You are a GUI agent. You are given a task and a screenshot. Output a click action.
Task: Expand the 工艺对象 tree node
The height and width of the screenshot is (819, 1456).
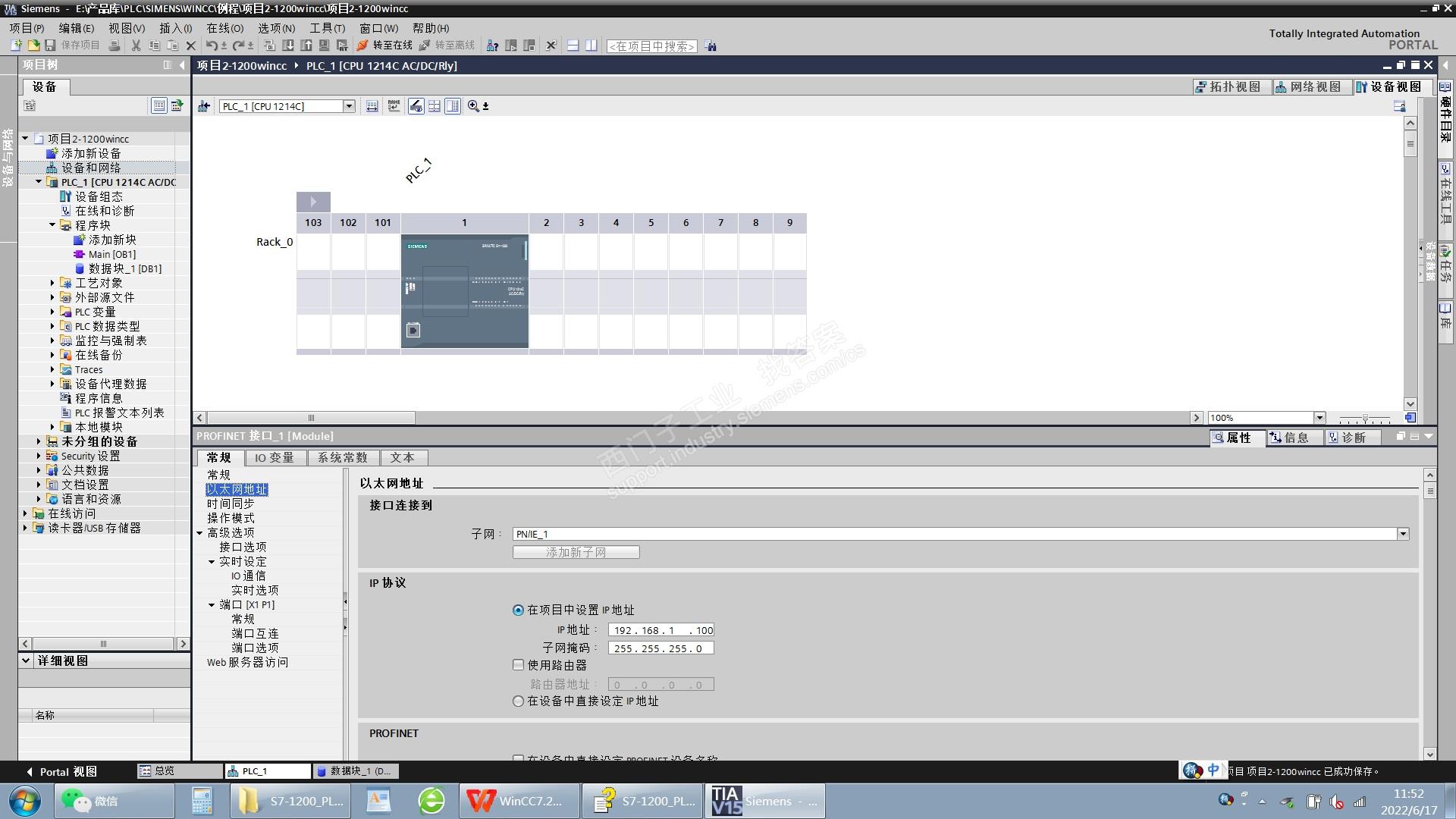coord(52,283)
